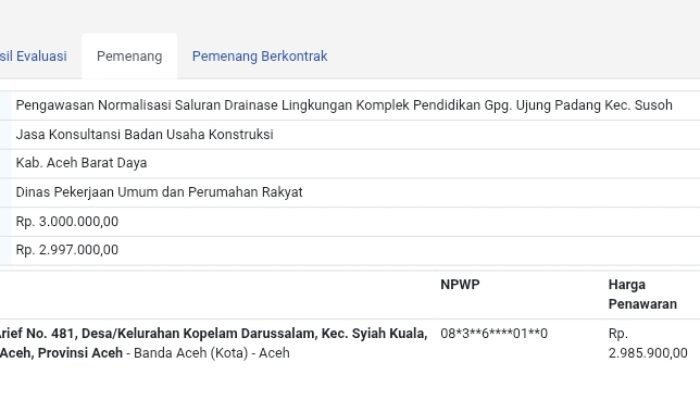Click the offer price Rp. 2.985.900,00
This screenshot has width=700, height=400.
pyautogui.click(x=648, y=343)
